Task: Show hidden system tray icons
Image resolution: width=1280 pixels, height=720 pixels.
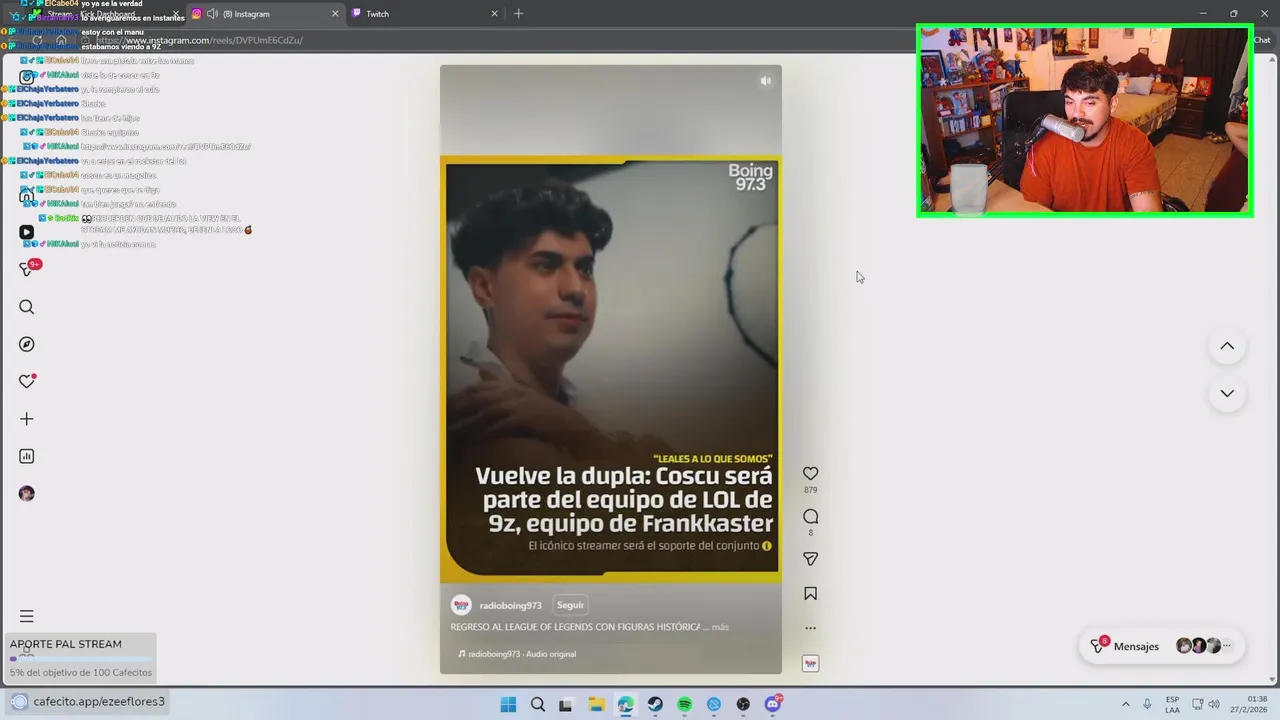Action: click(x=1126, y=704)
